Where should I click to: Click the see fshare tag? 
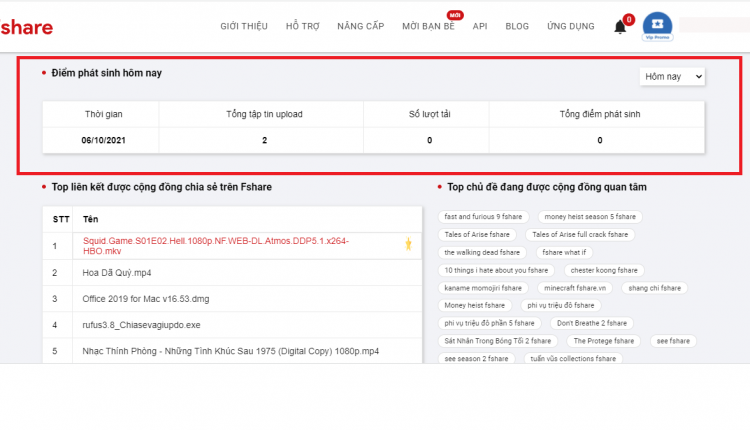tap(673, 341)
